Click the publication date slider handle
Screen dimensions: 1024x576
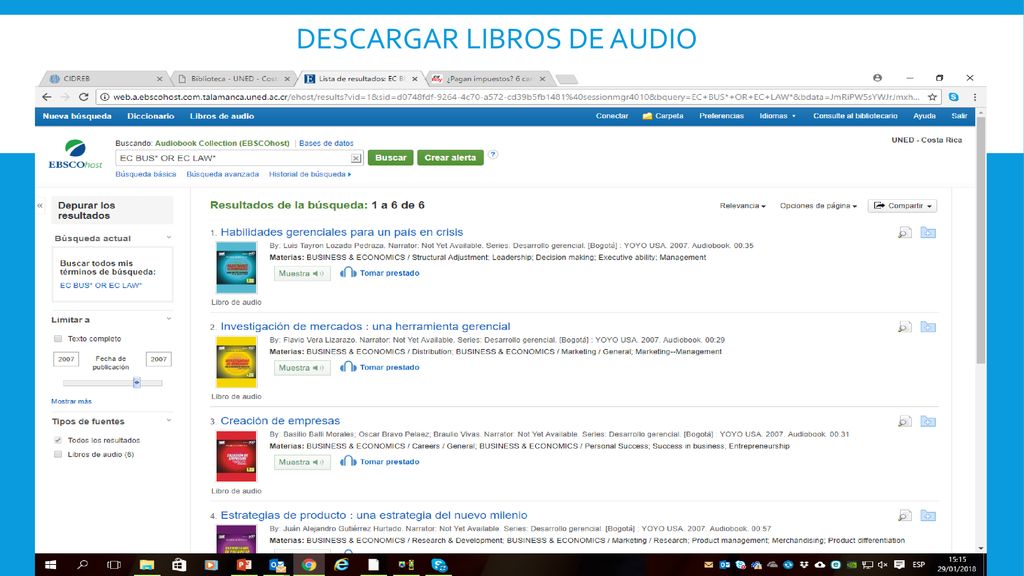[x=136, y=383]
